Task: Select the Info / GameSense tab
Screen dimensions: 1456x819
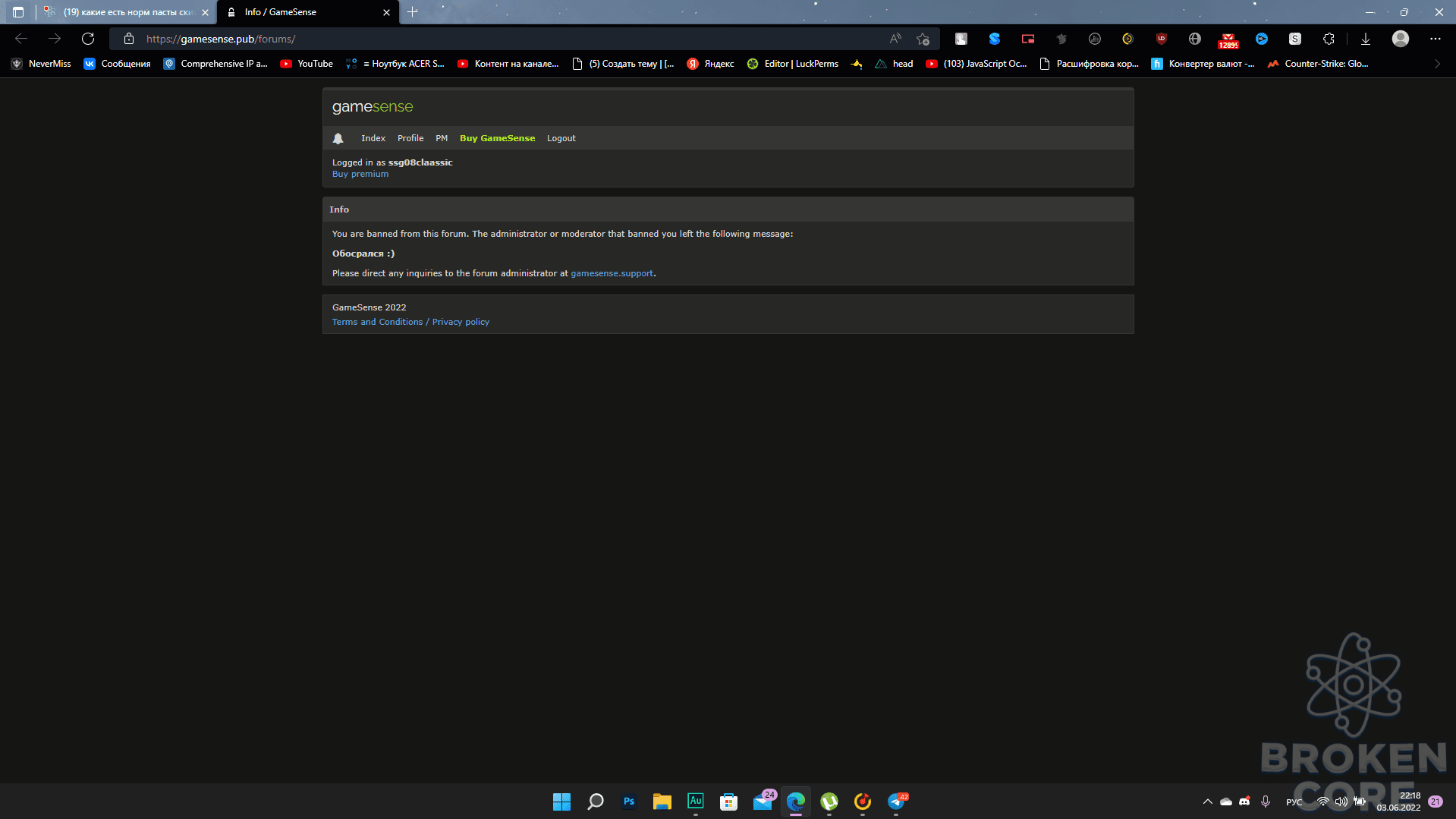Action: pyautogui.click(x=308, y=12)
